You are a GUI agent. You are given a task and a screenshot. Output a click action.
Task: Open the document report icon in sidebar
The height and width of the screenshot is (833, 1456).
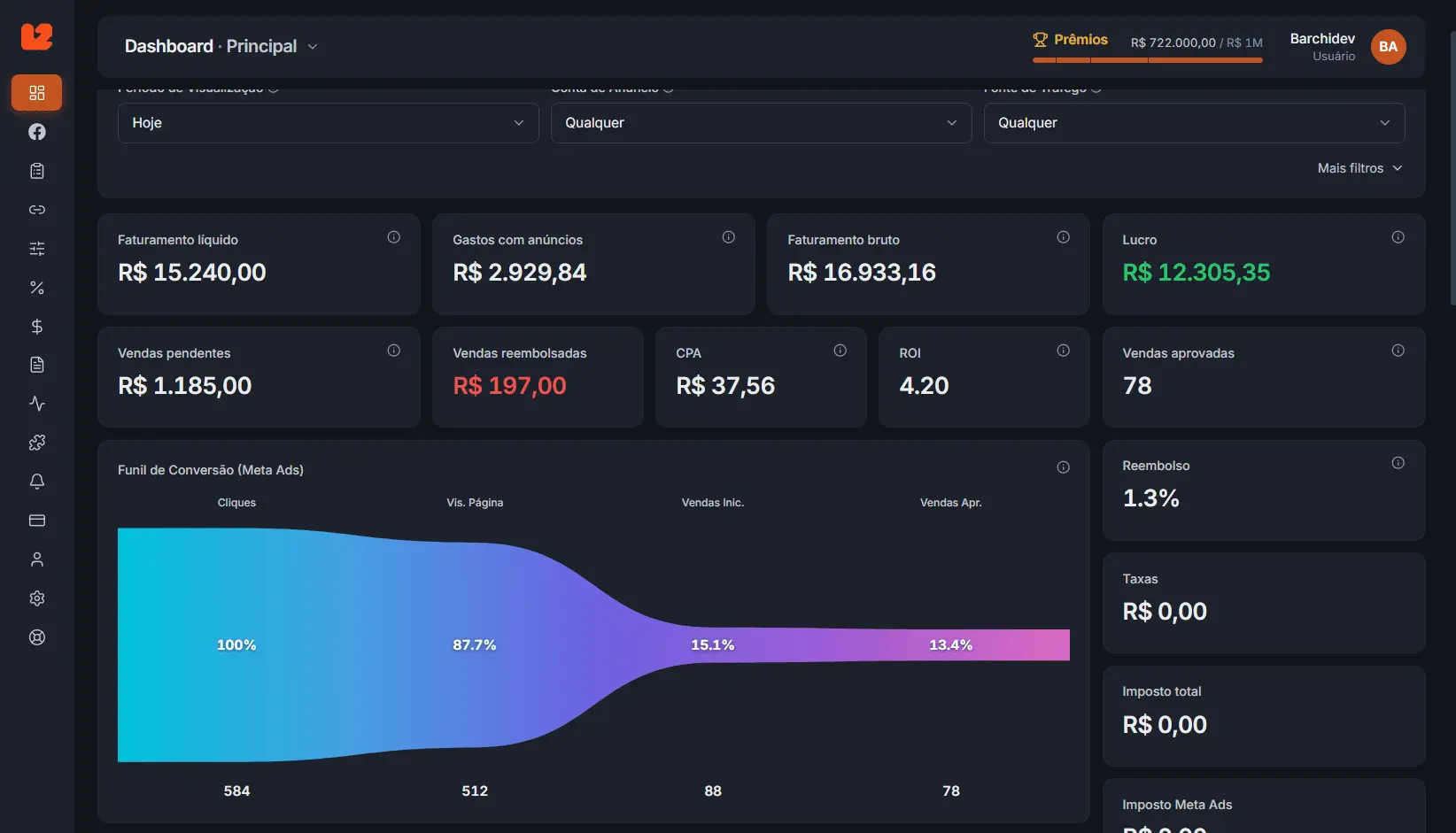tap(36, 365)
